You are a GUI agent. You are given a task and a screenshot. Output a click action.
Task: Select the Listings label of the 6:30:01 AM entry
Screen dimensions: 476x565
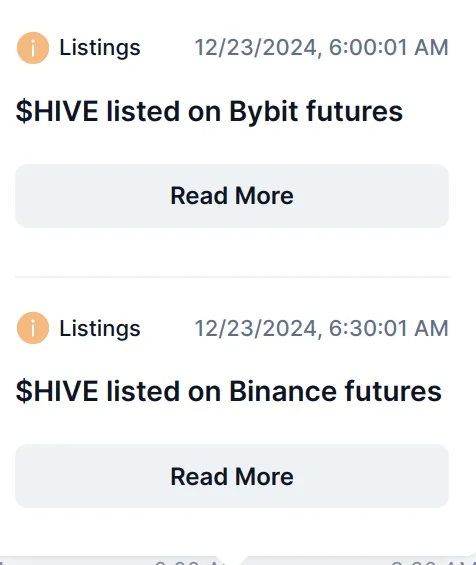(100, 328)
